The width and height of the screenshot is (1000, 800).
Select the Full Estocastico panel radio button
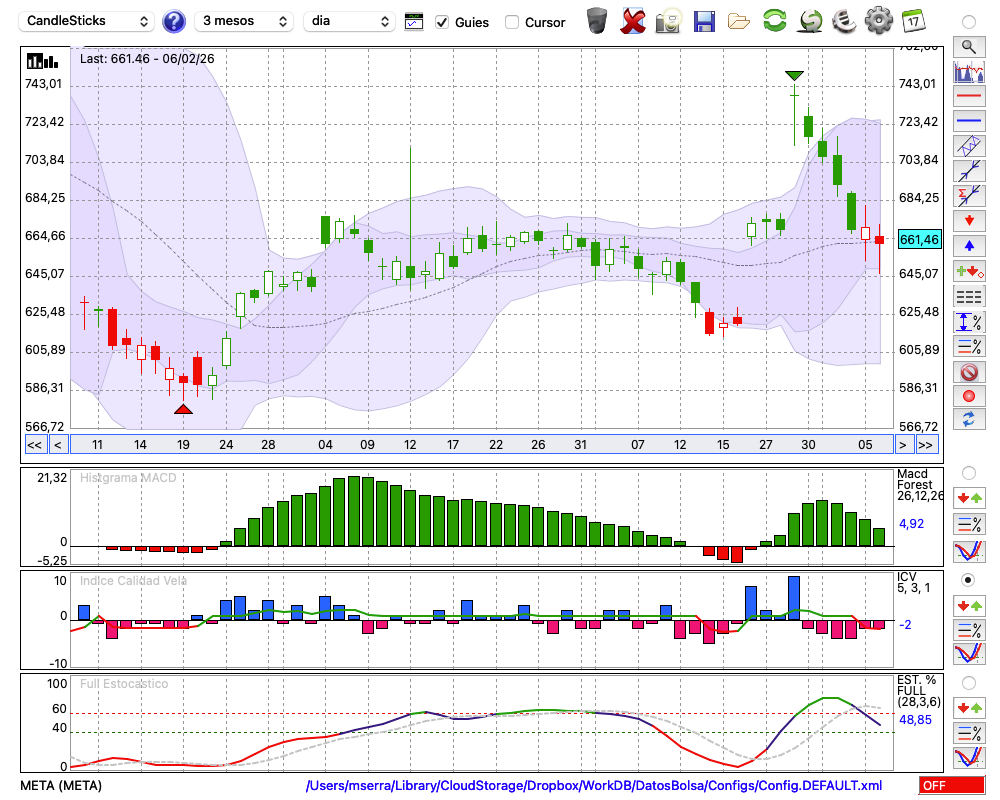pyautogui.click(x=969, y=683)
